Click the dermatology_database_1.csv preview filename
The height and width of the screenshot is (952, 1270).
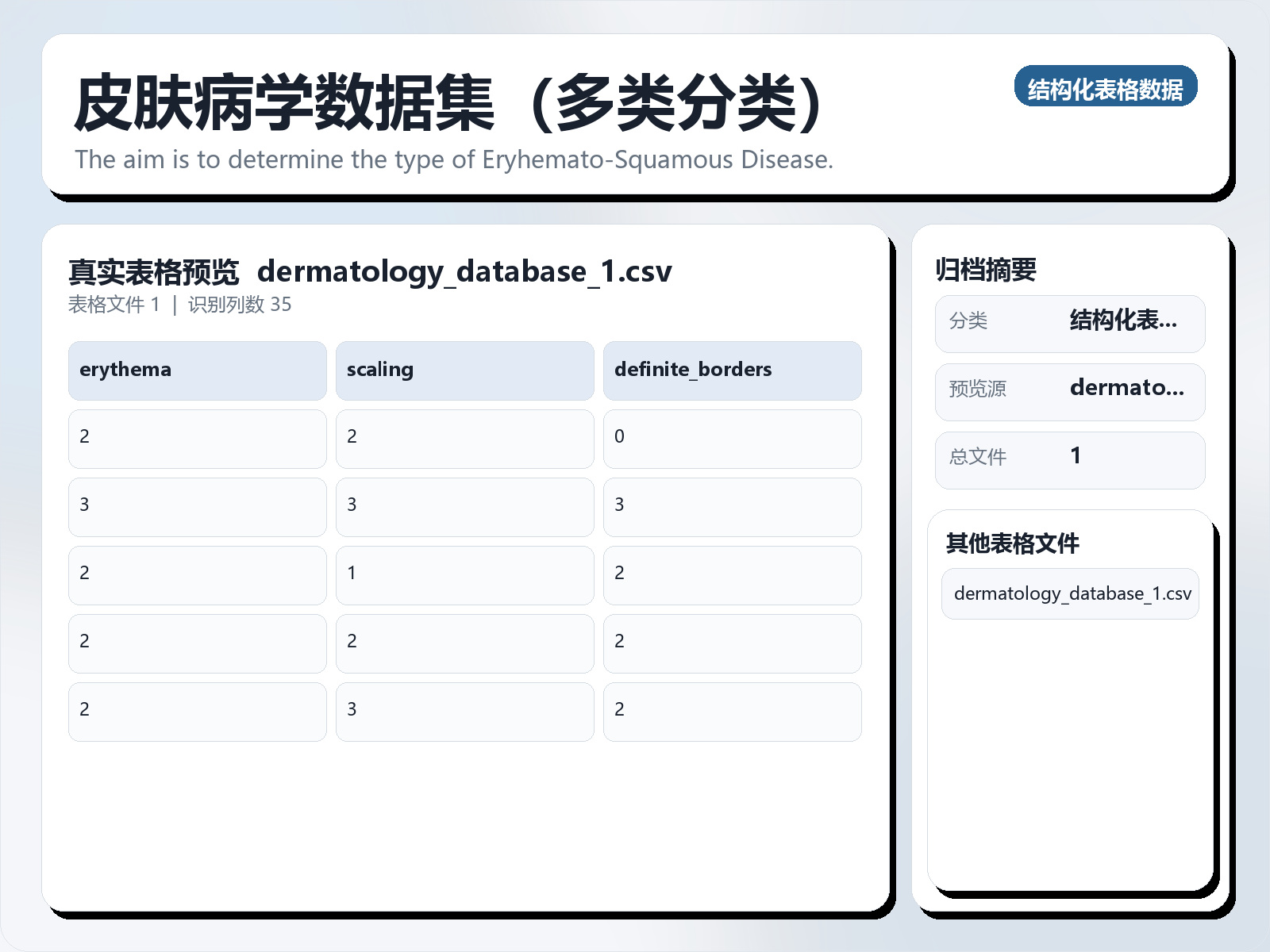(x=467, y=271)
